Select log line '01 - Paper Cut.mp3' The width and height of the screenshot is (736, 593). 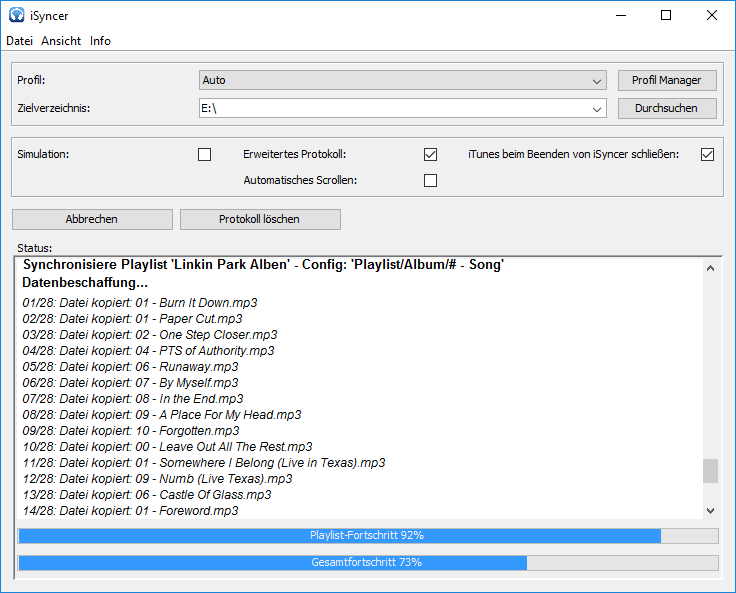[132, 319]
